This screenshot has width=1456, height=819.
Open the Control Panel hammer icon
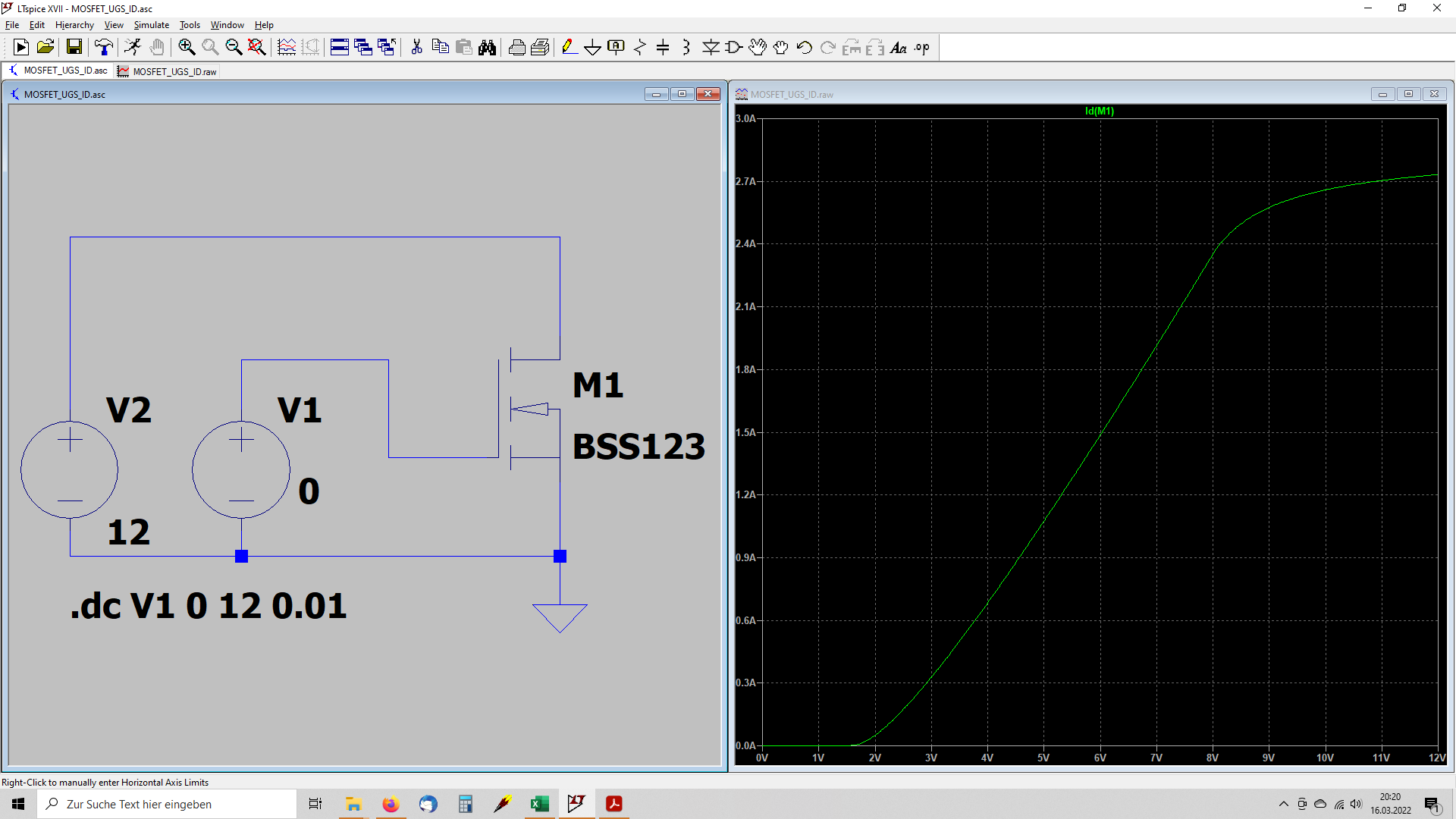pos(104,47)
